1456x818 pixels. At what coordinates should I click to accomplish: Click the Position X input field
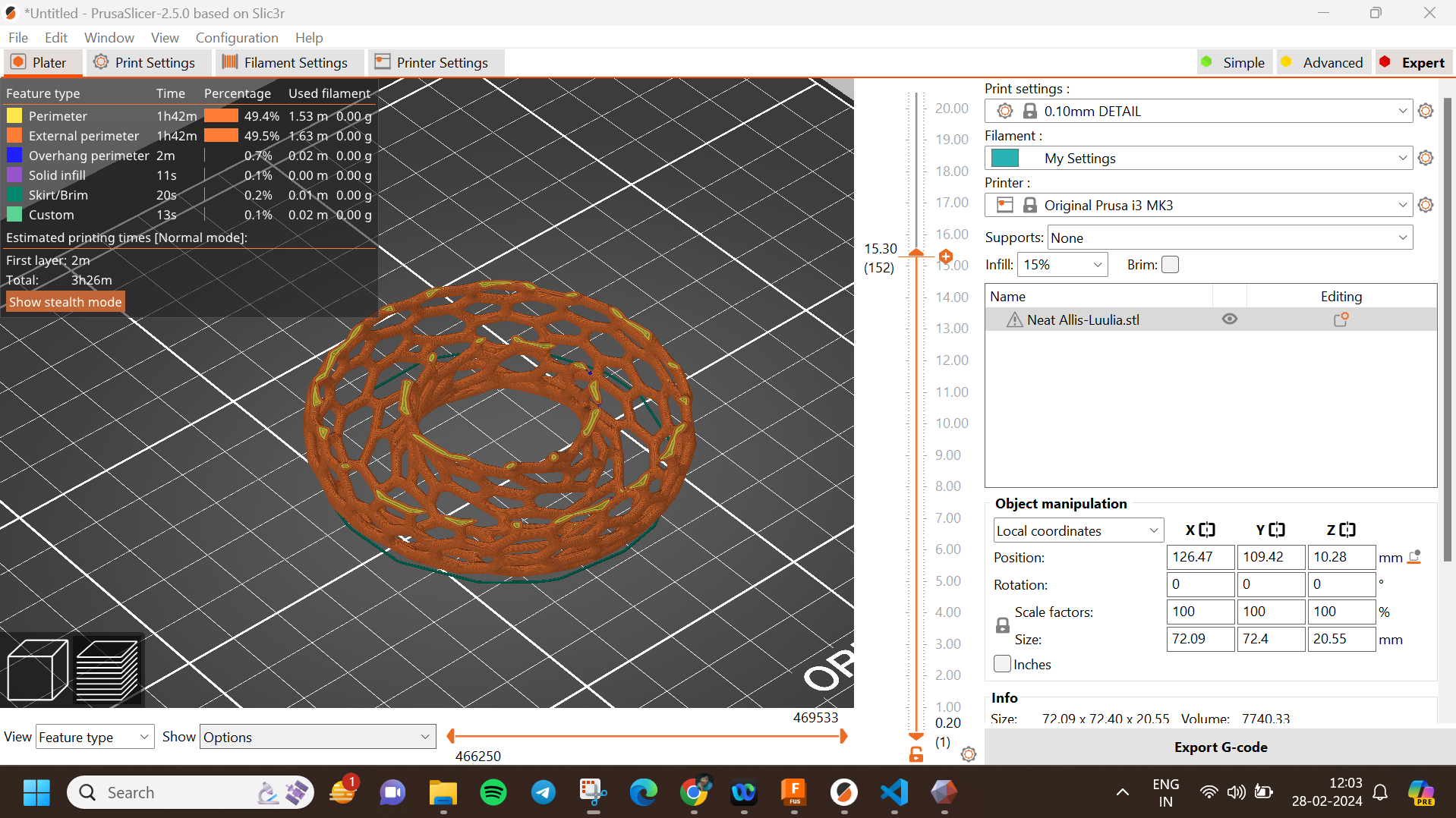(x=1199, y=557)
